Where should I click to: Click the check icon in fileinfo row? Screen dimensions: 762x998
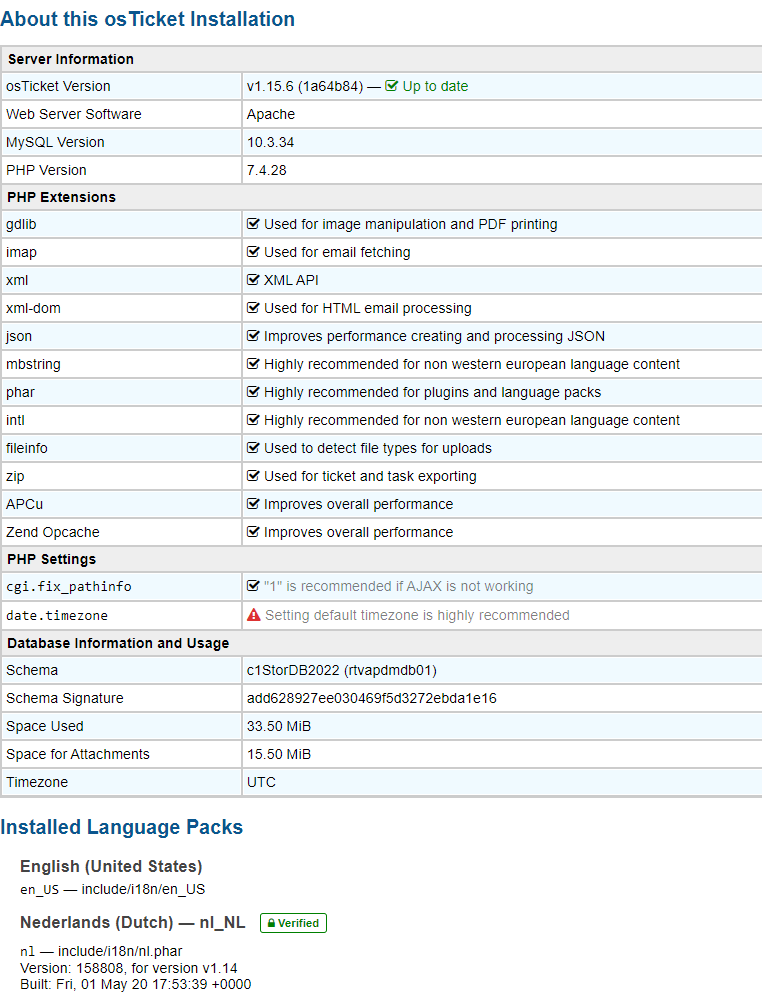tap(253, 448)
